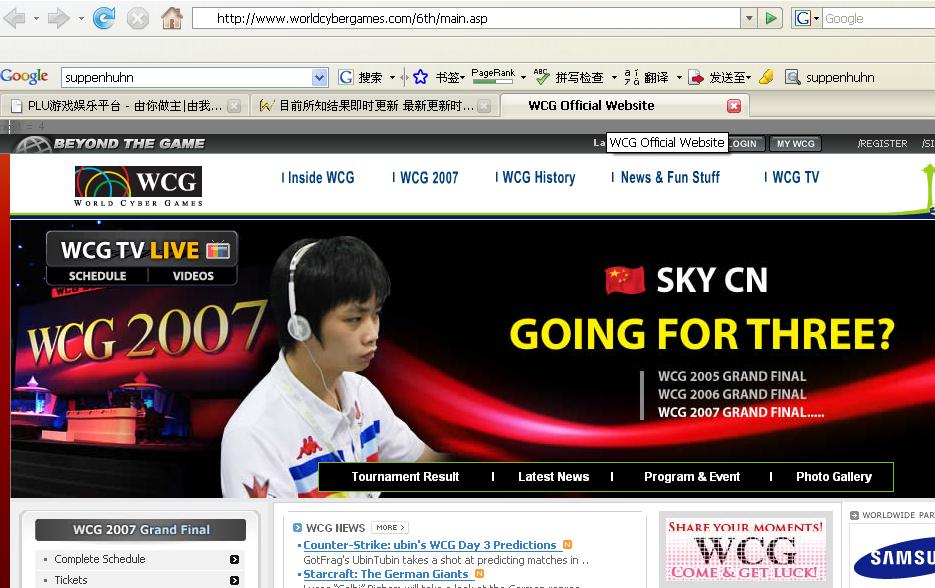This screenshot has height=588, width=935.
Task: Switch to the 目前所知结果即时更新 tab
Action: pyautogui.click(x=374, y=106)
